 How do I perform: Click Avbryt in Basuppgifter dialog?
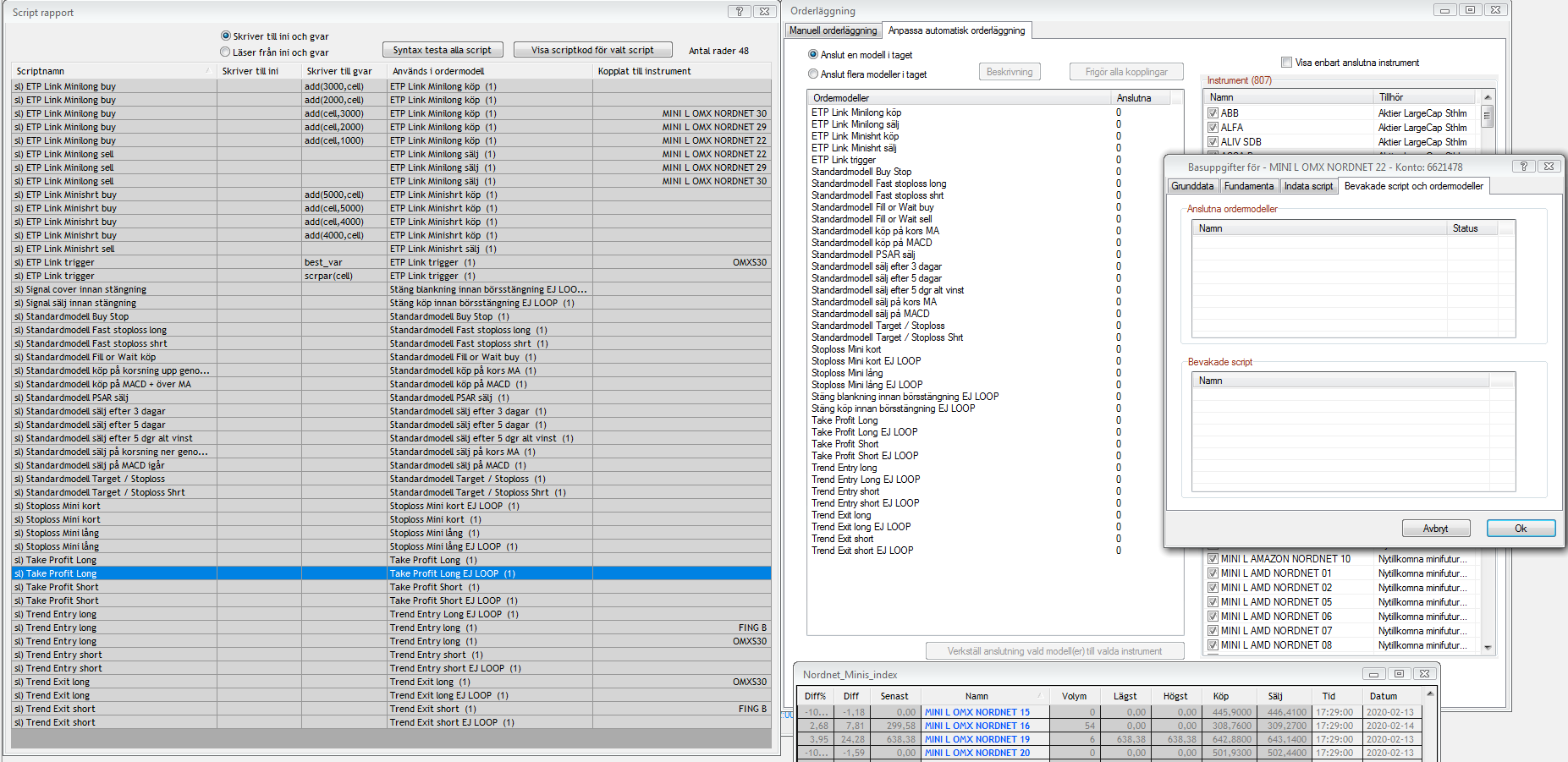(x=1435, y=529)
